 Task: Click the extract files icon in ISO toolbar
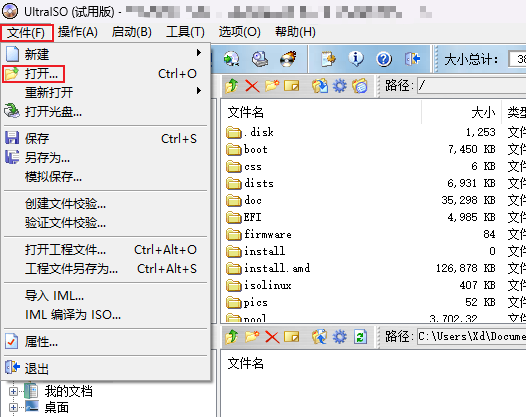pyautogui.click(x=320, y=86)
